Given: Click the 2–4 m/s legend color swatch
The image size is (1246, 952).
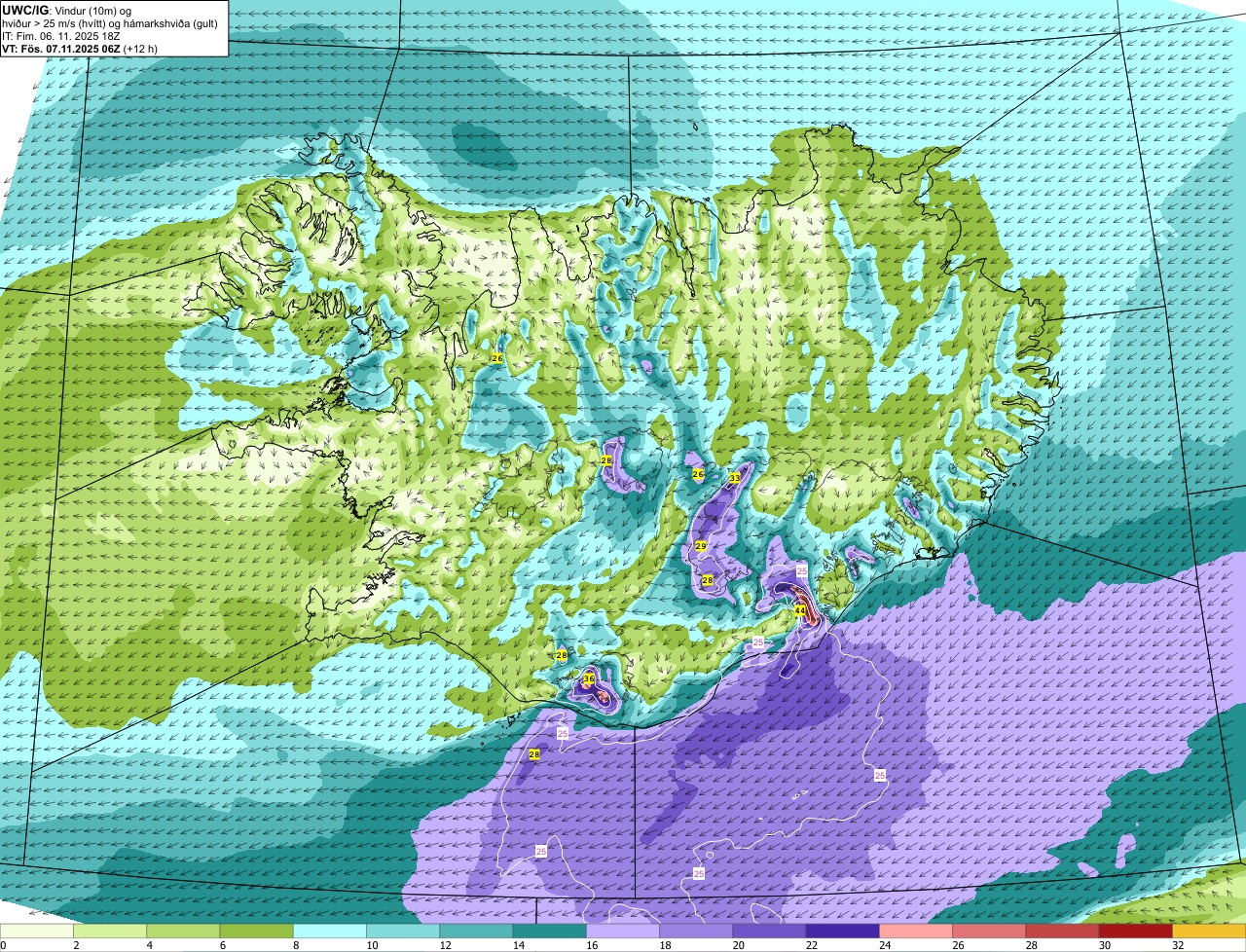Looking at the screenshot, I should coord(110,932).
